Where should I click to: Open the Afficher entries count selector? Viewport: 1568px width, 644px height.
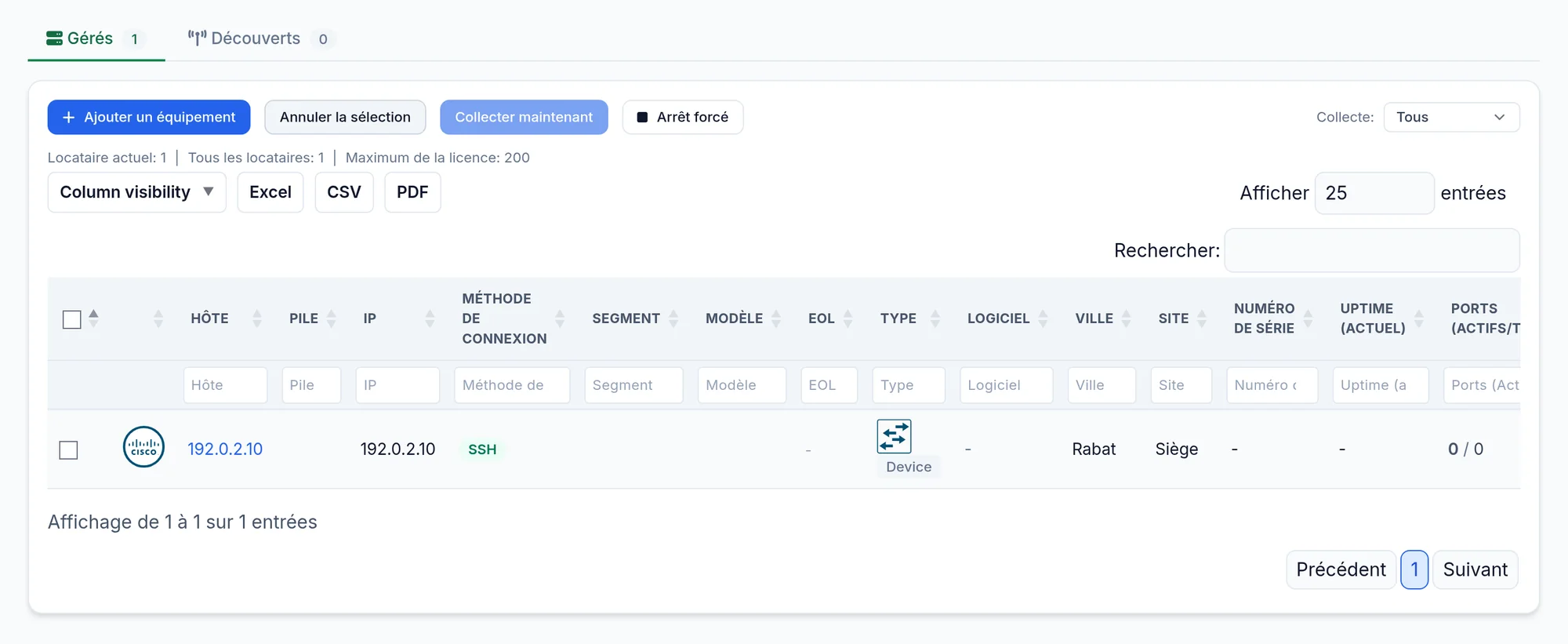pos(1374,193)
